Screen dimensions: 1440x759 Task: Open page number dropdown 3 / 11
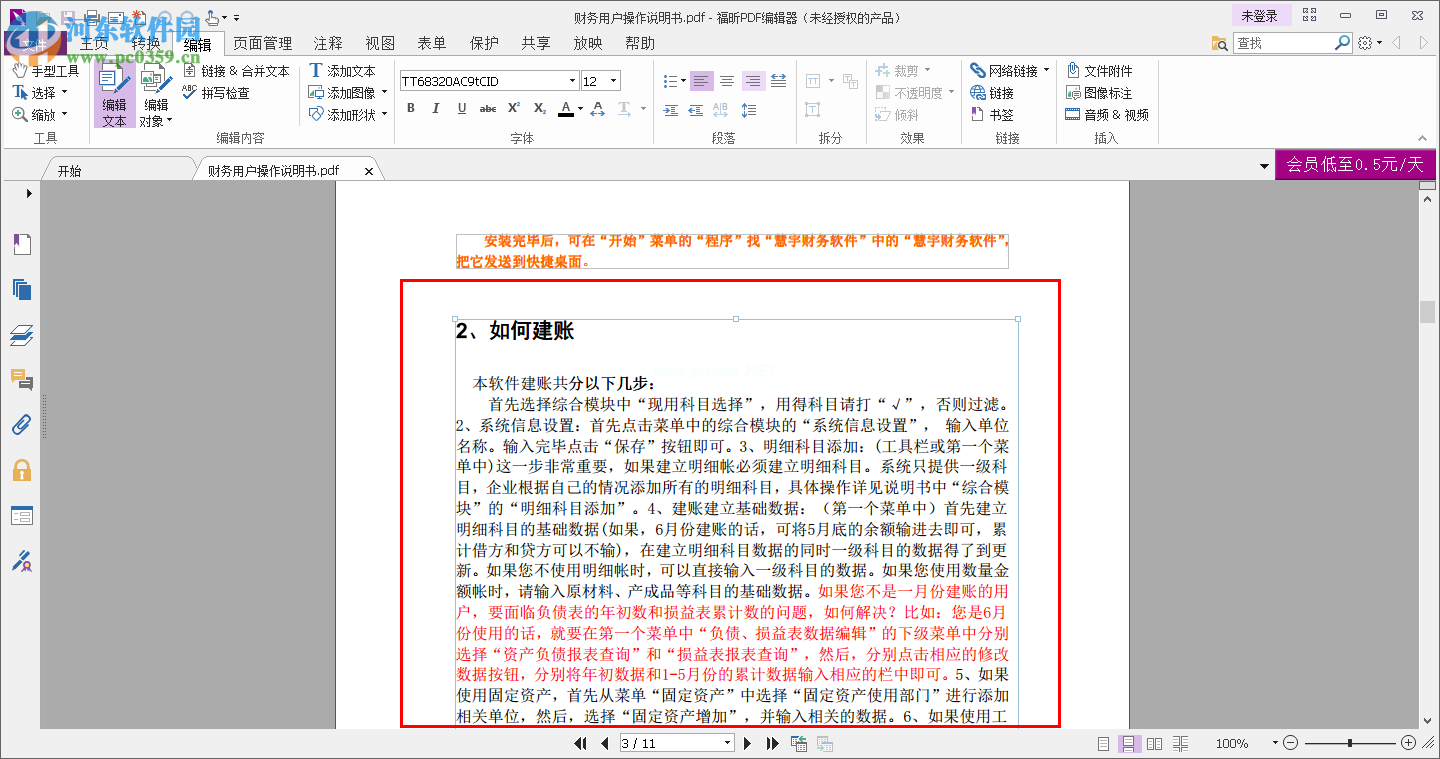coord(728,743)
